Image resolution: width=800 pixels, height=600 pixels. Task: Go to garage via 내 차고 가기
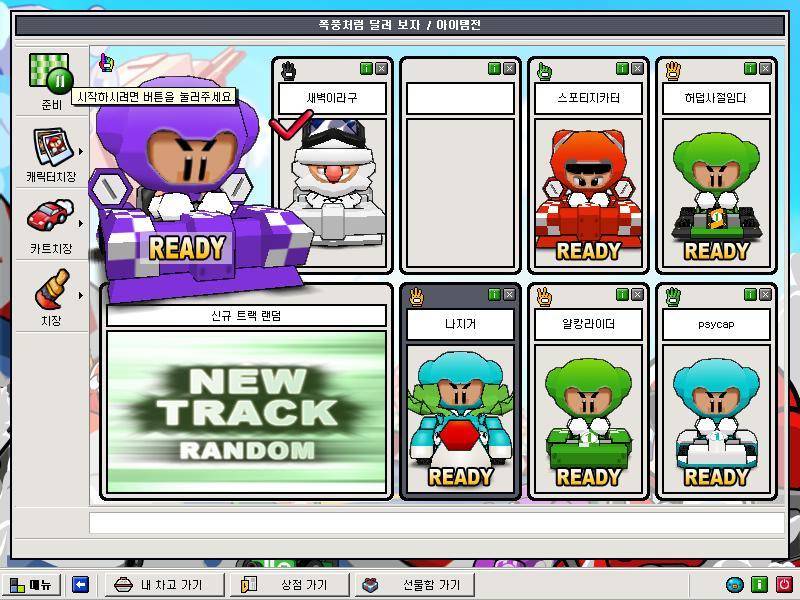(x=160, y=585)
